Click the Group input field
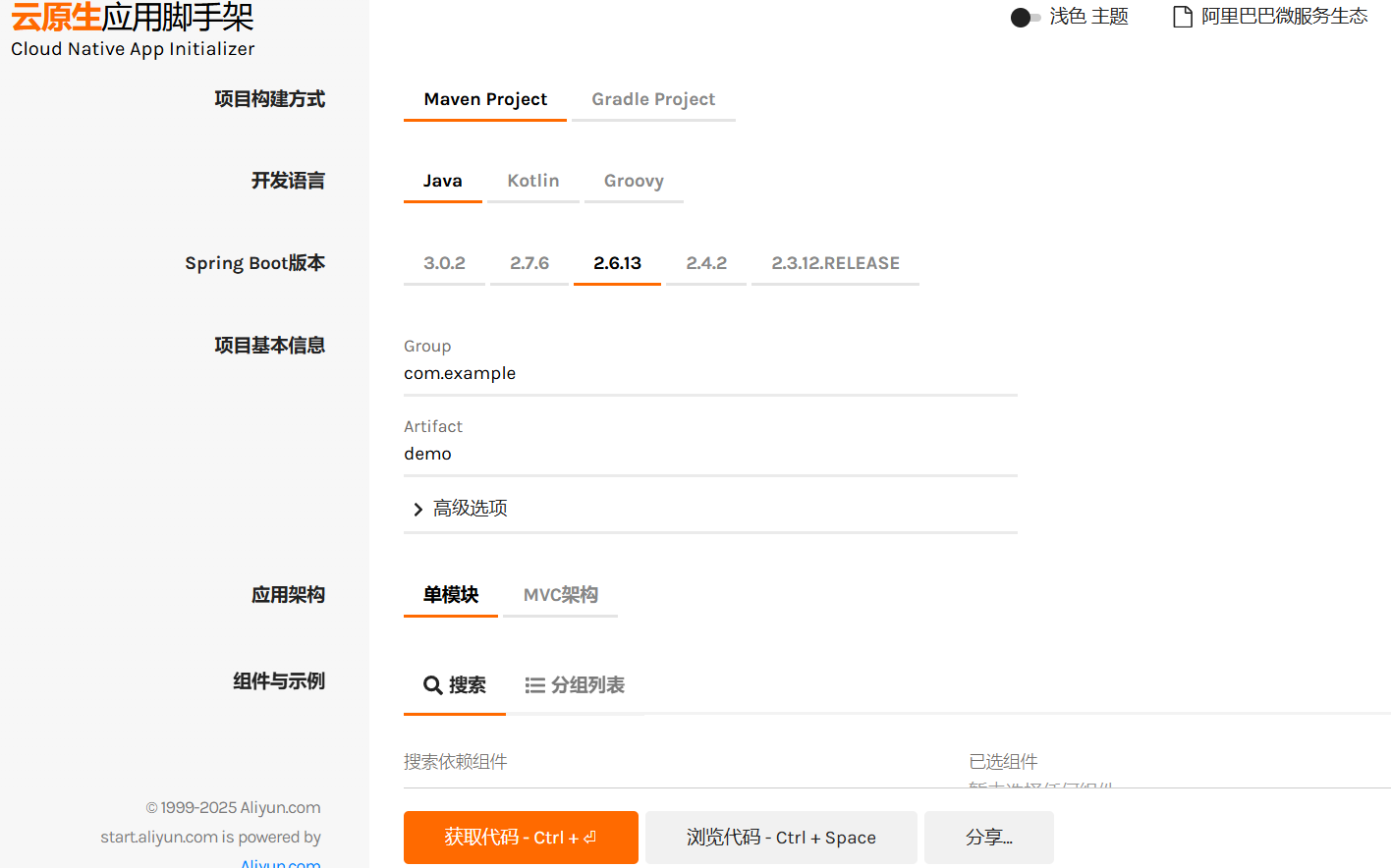The image size is (1391, 868). pos(710,374)
